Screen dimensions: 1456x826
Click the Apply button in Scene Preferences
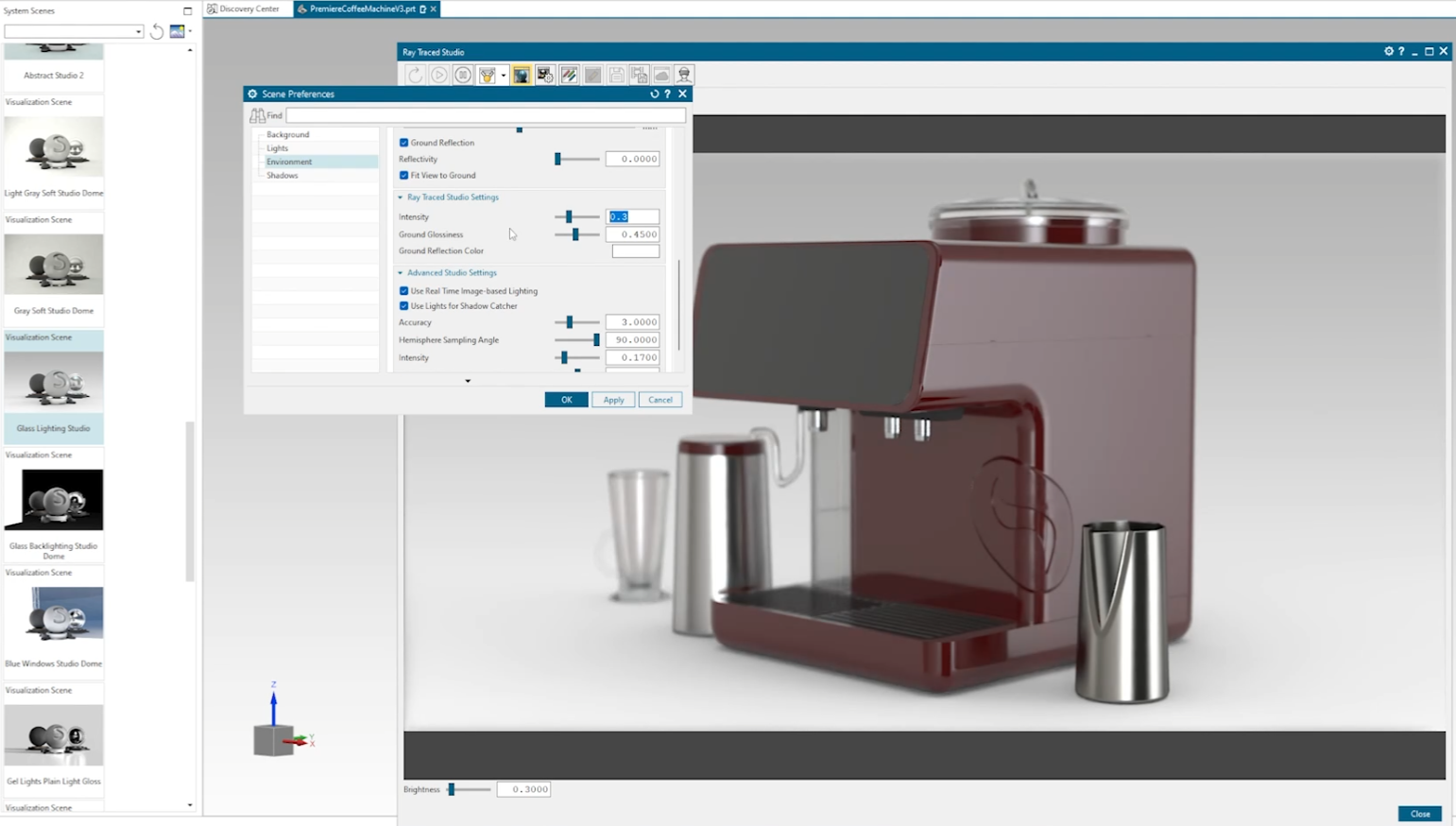(612, 399)
